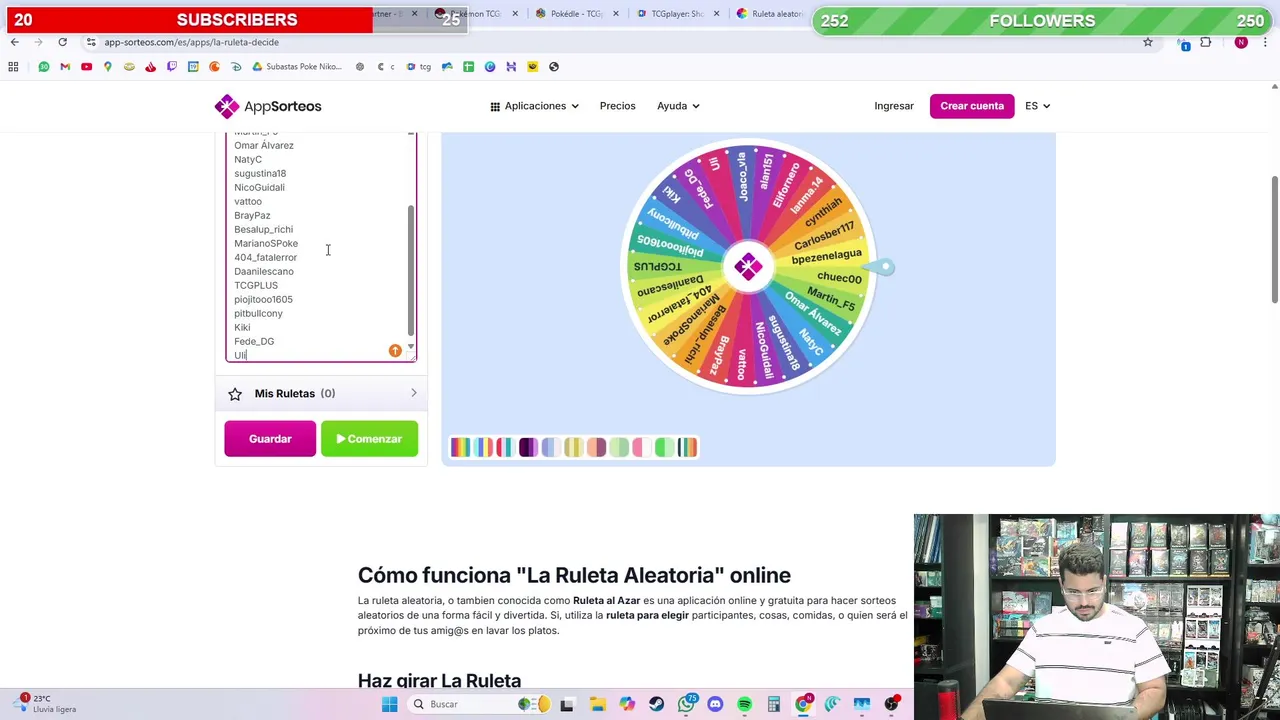Screen dimensions: 1280x720
Task: Open OBS Studio from the taskbar
Action: pos(891,704)
